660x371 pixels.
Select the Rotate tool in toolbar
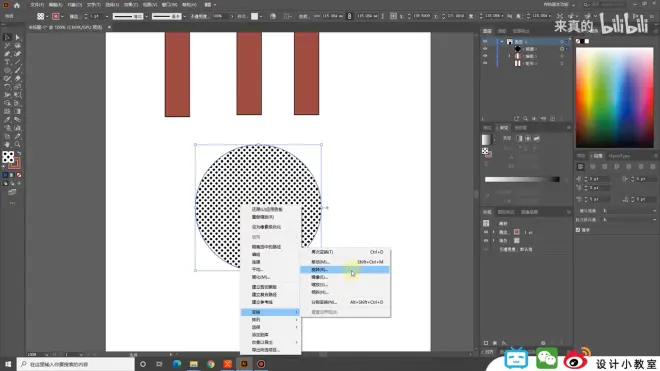pos(7,87)
